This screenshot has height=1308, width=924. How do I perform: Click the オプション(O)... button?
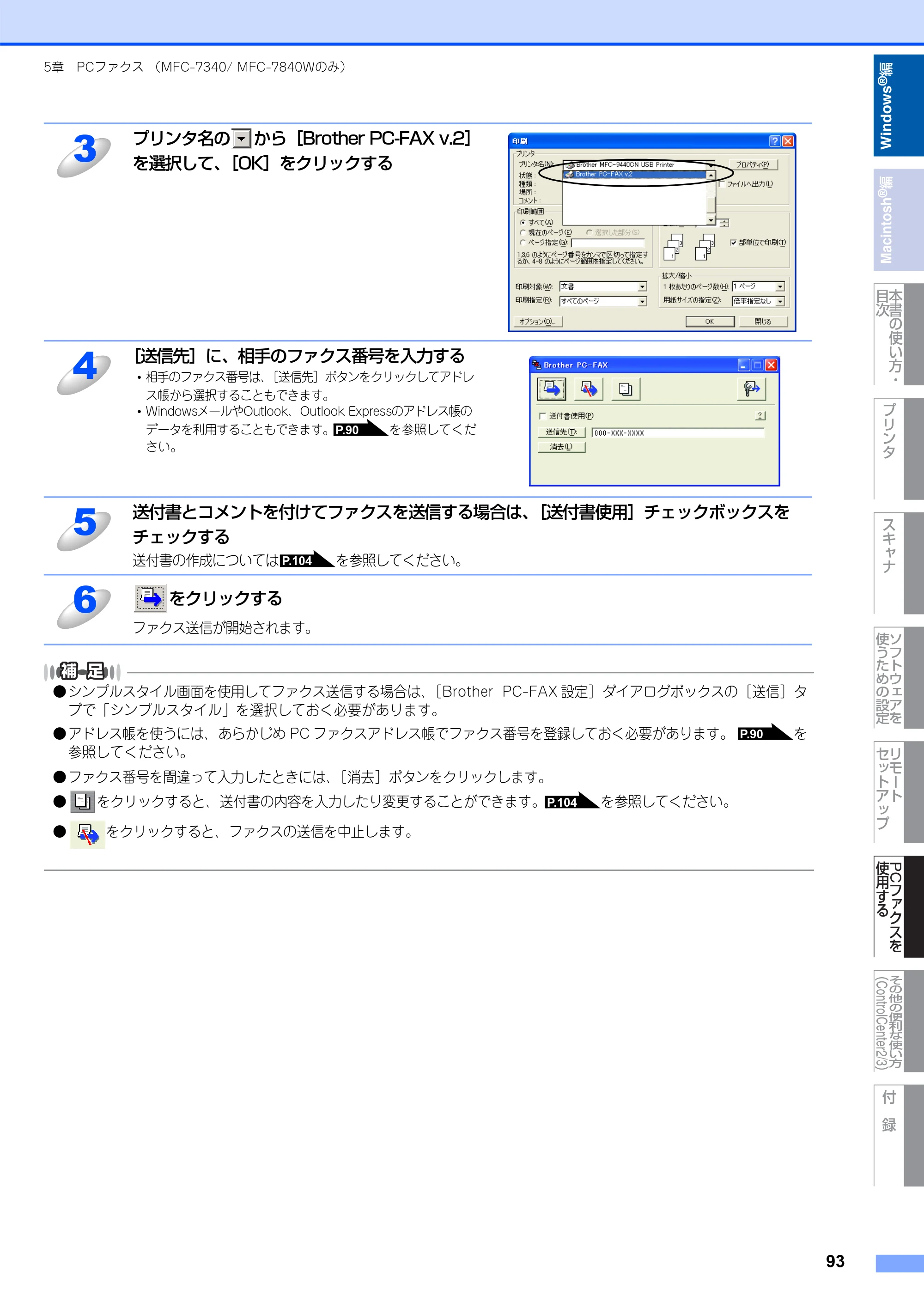coord(538,321)
